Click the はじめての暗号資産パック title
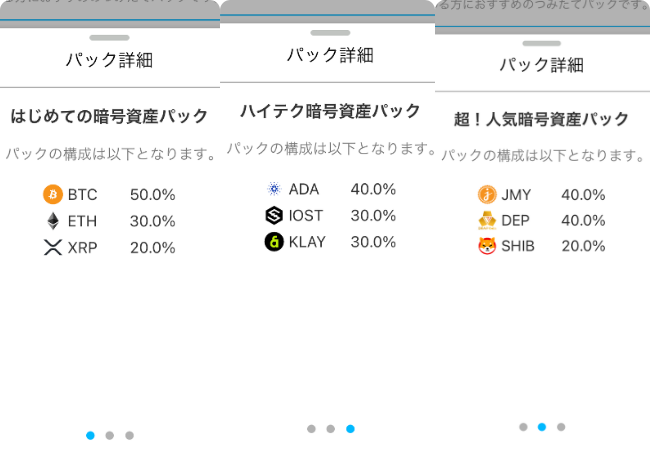 pyautogui.click(x=109, y=116)
